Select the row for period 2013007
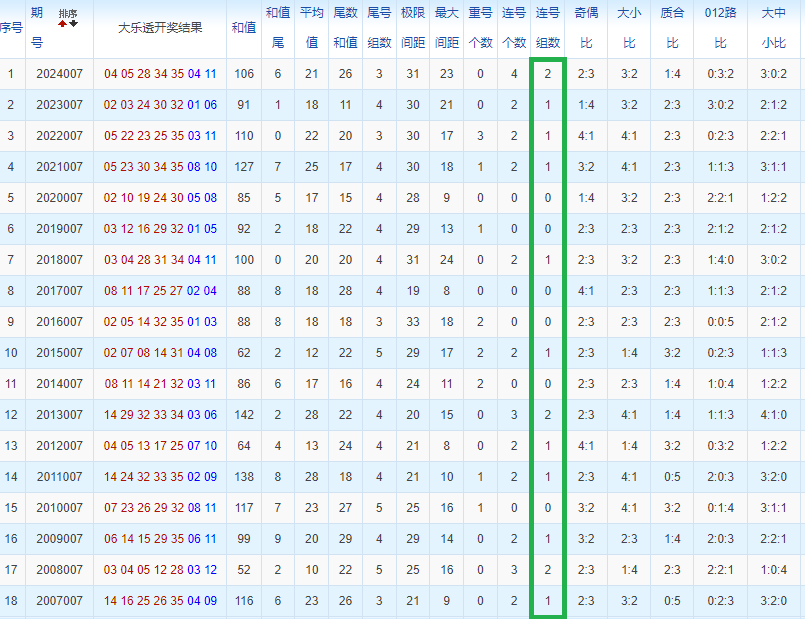 click(59, 415)
